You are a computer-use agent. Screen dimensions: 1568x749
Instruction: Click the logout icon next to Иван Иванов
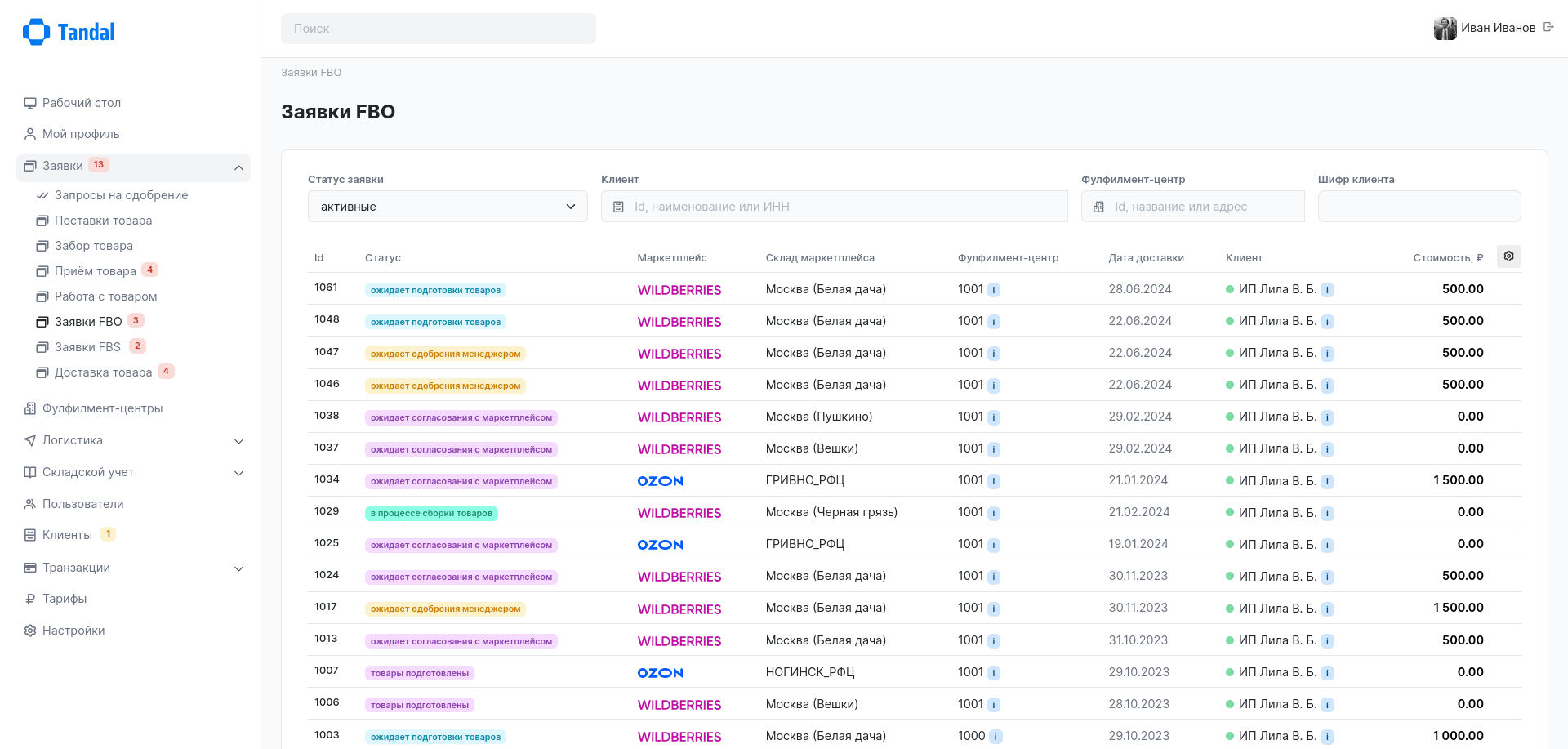[1548, 27]
